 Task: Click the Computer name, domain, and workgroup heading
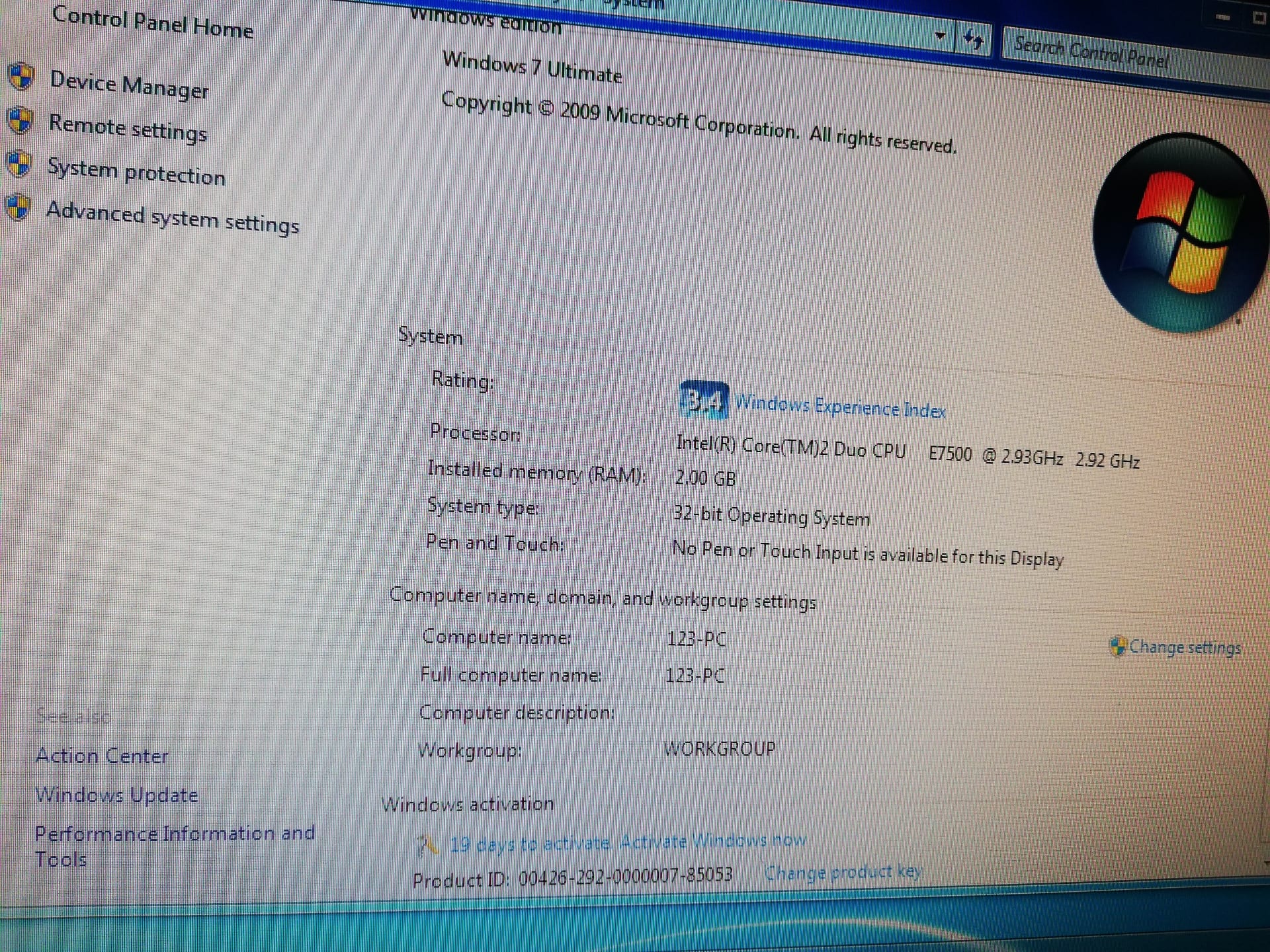[x=603, y=598]
